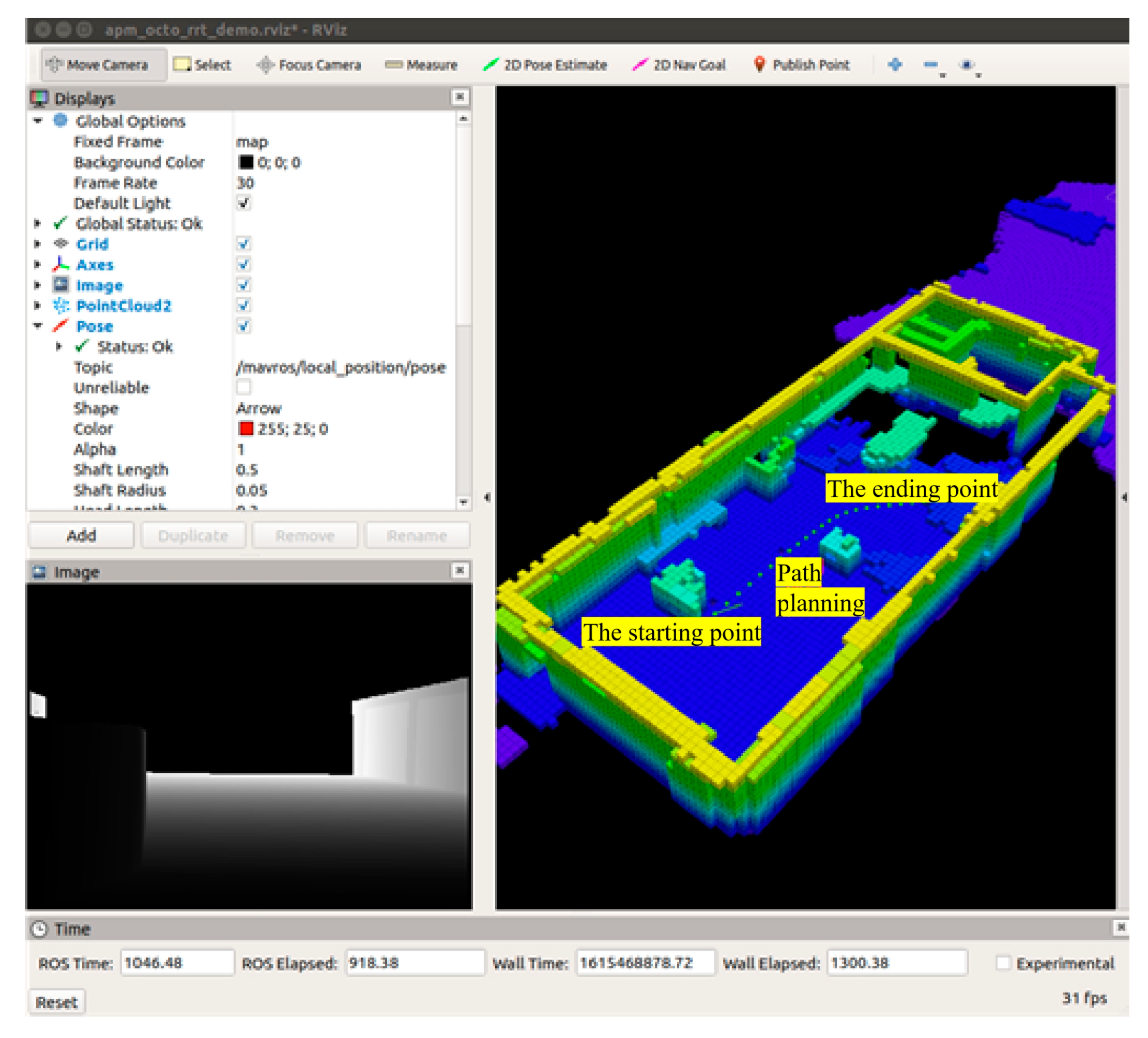Screen dimensions: 1148x1038
Task: Expand the Axes display item
Action: [38, 265]
